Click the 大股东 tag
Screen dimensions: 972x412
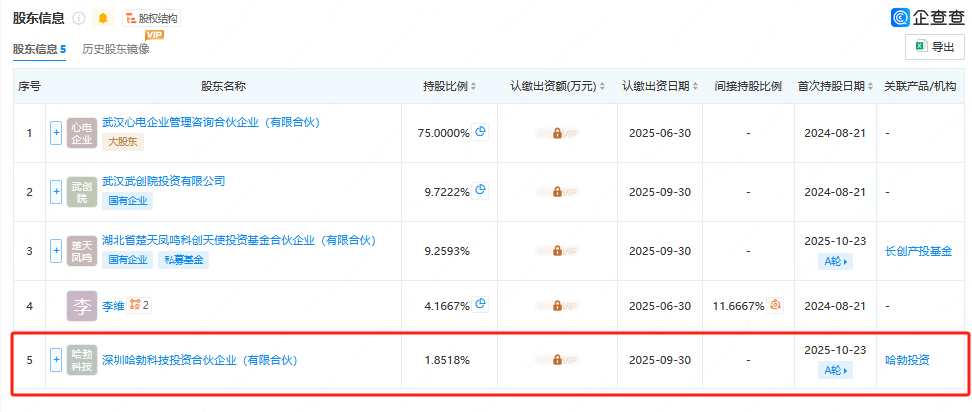click(x=123, y=142)
